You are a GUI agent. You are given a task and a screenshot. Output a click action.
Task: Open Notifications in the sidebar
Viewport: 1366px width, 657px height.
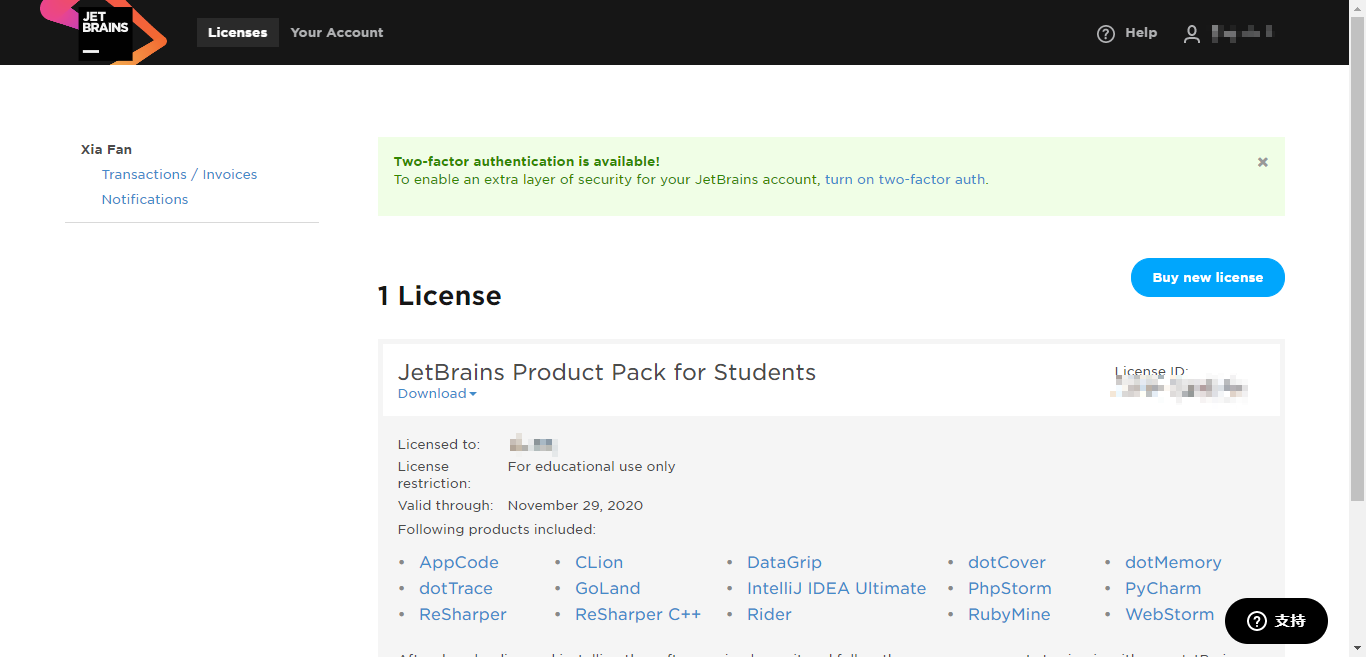[x=145, y=200]
